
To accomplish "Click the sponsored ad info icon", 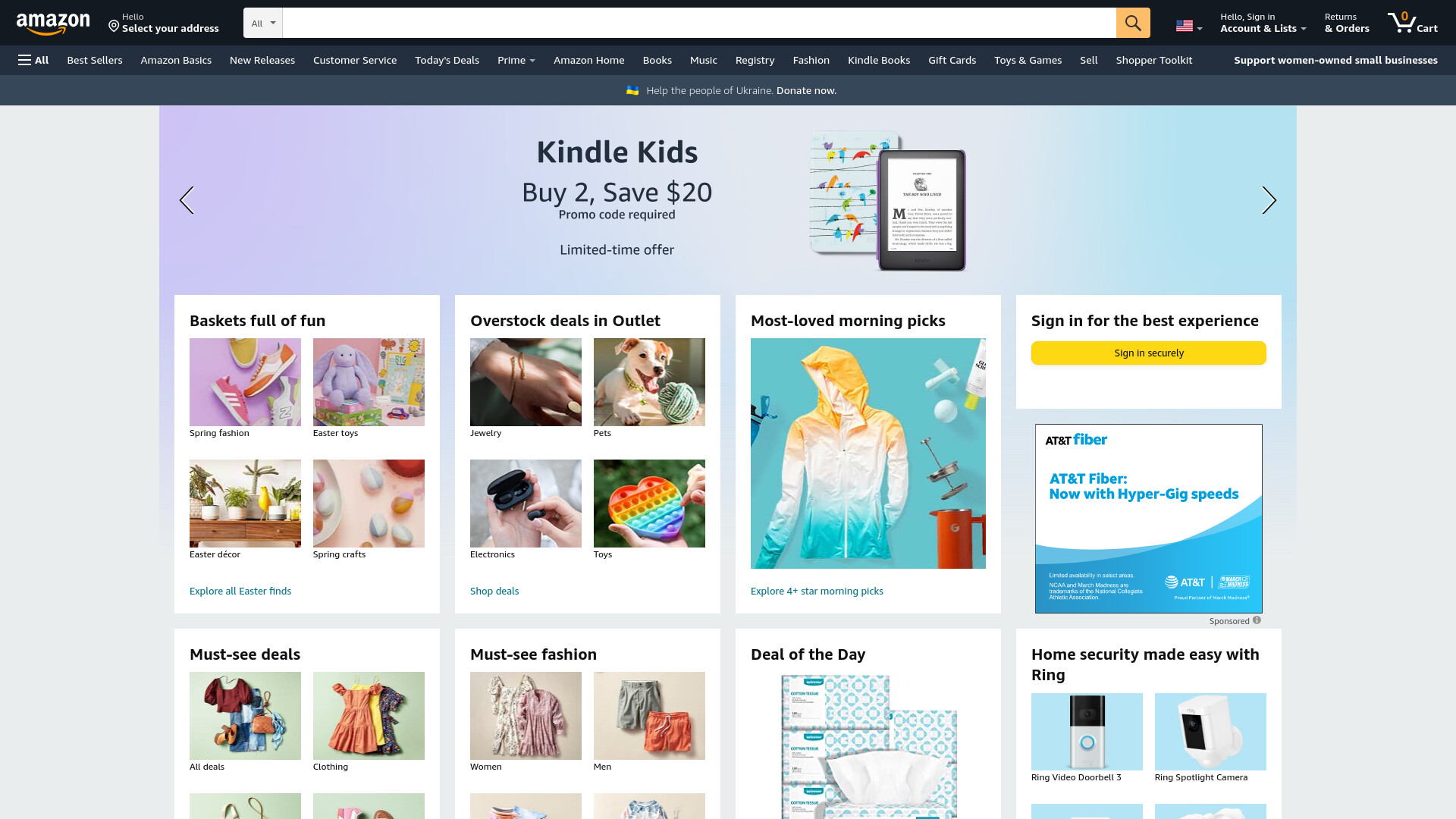I will (1257, 620).
